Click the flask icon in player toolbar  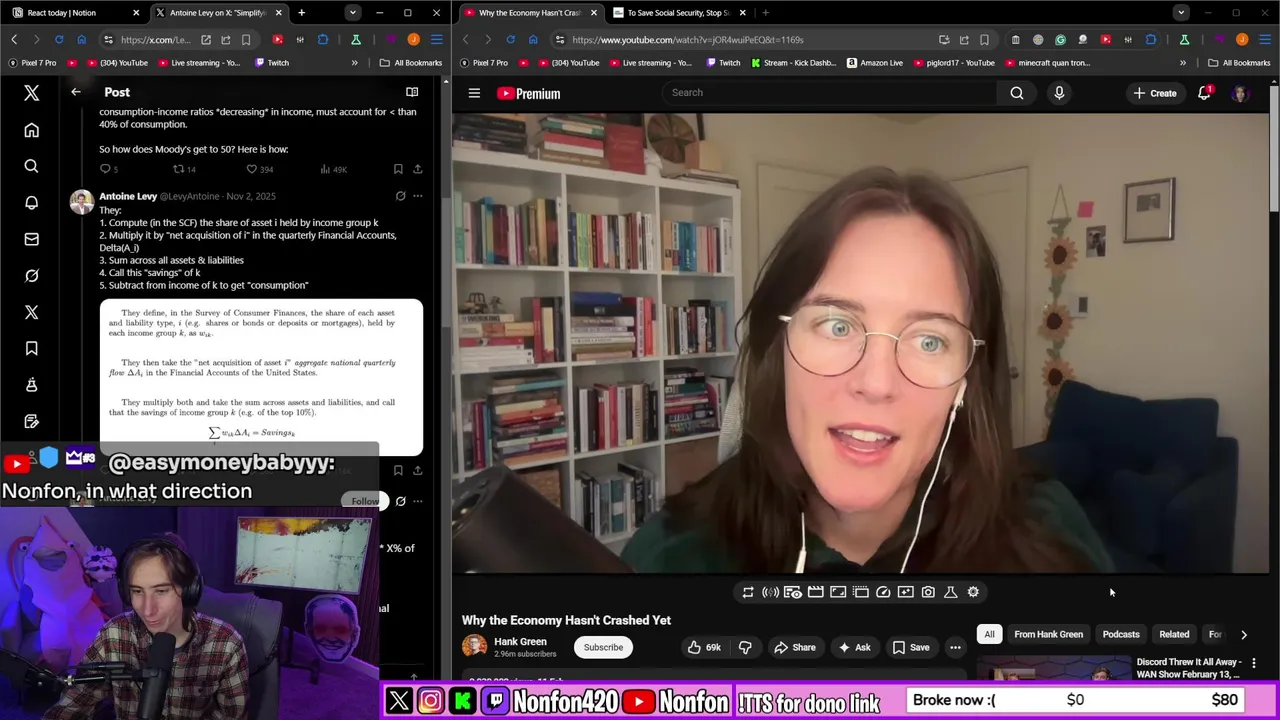[951, 592]
